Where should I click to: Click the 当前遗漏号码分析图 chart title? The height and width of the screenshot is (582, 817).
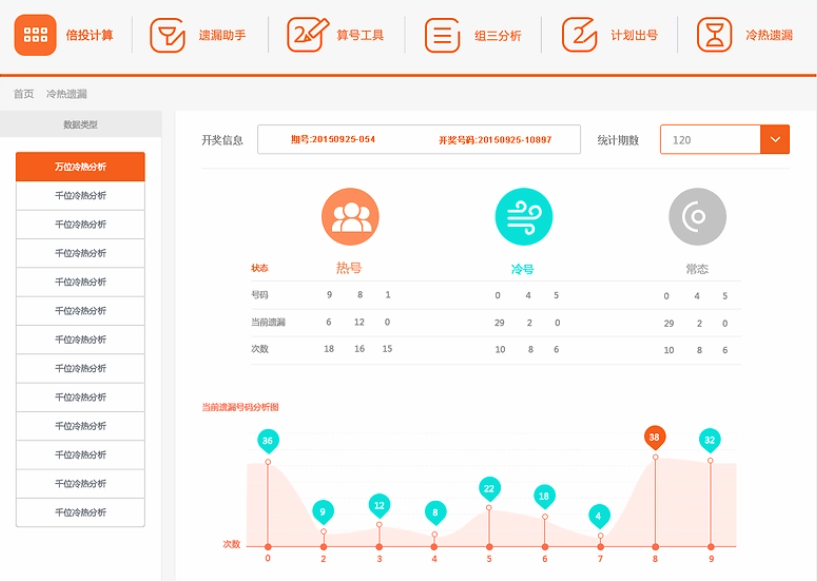tap(240, 407)
